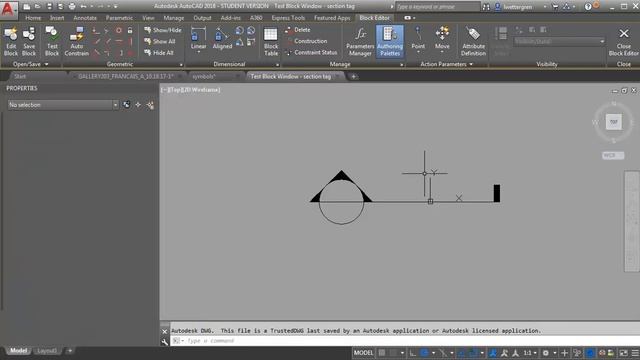
Task: Toggle the grid display in status bar
Action: (382, 353)
